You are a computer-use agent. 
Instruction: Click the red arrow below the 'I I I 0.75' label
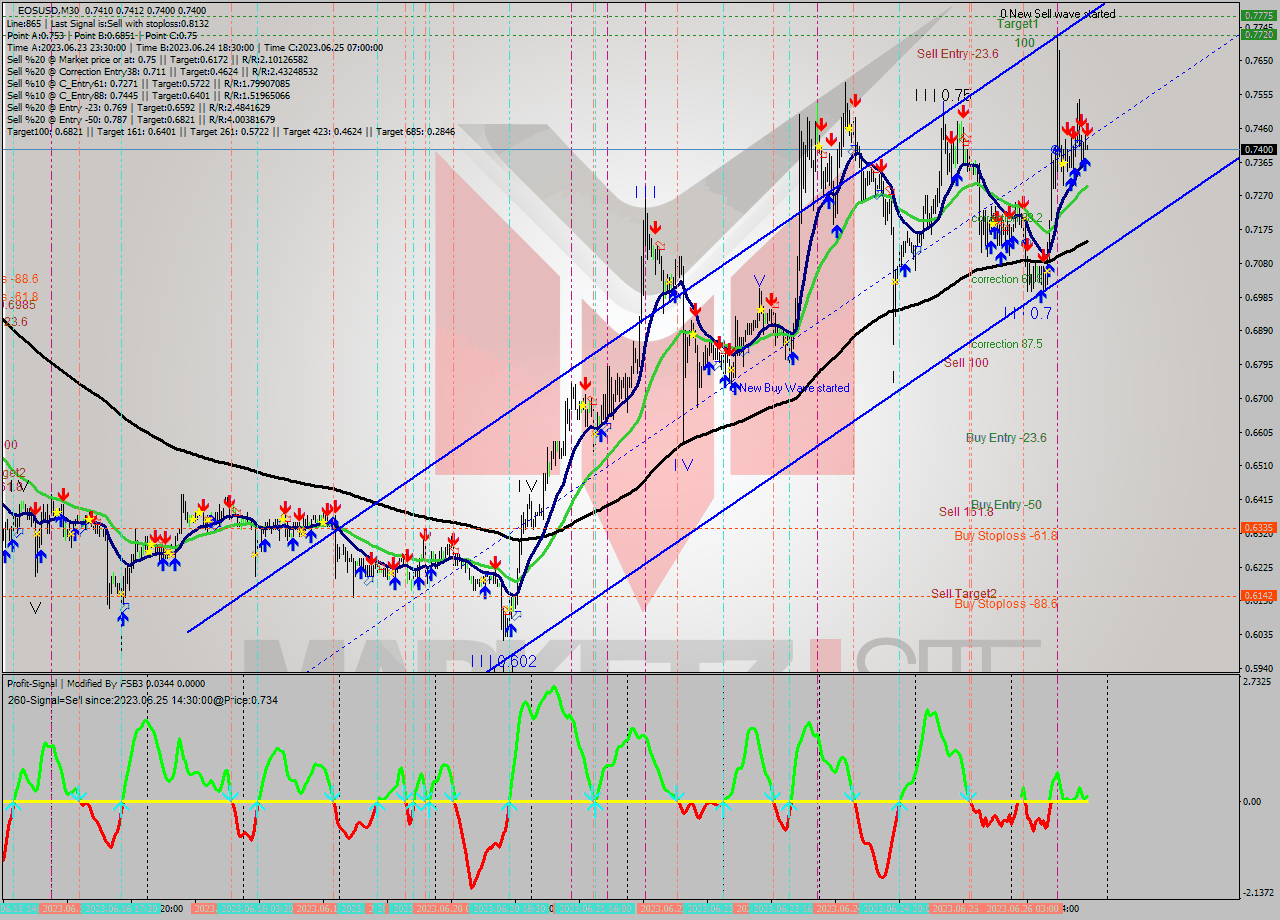[962, 112]
